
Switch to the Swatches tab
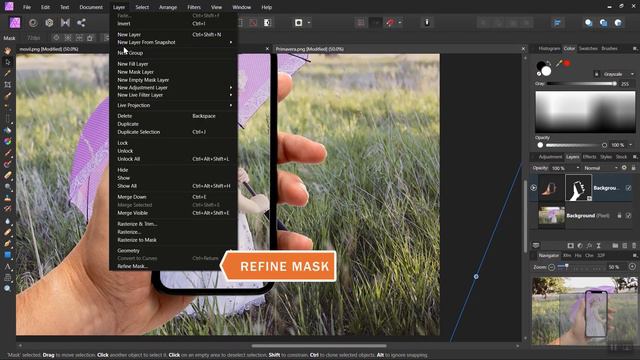click(588, 49)
